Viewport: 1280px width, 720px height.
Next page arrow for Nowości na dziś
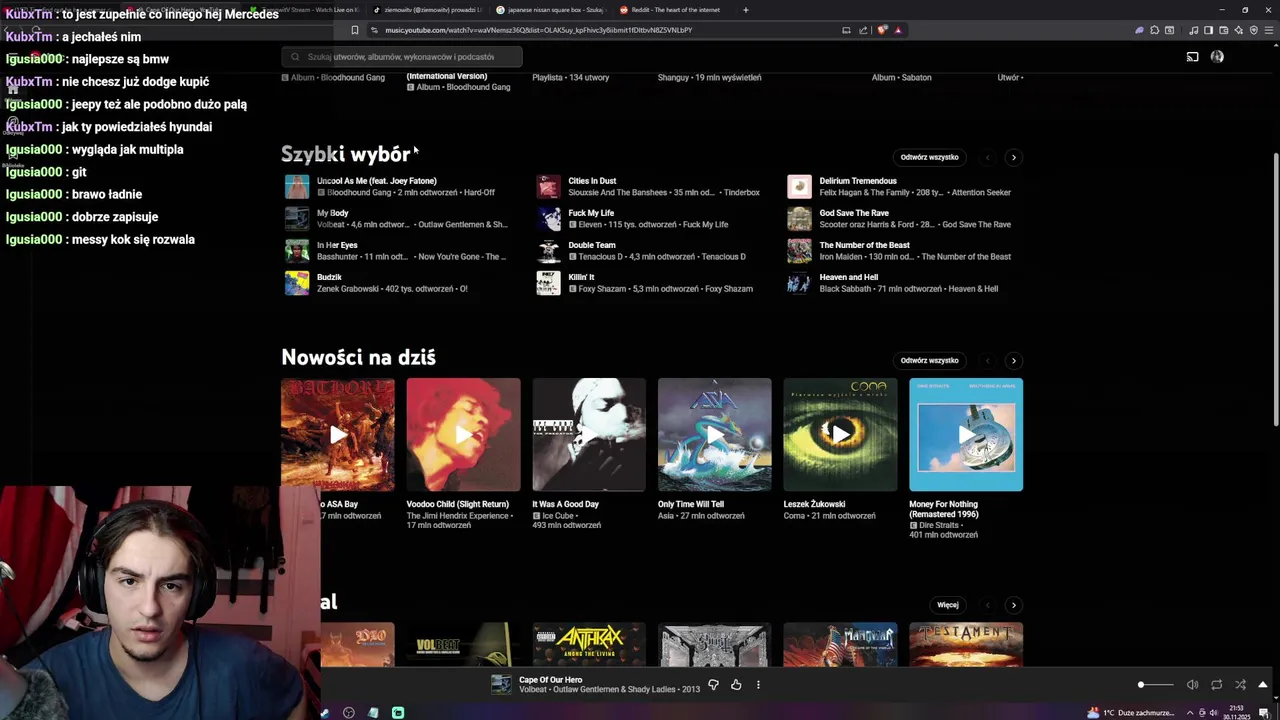tap(1013, 360)
